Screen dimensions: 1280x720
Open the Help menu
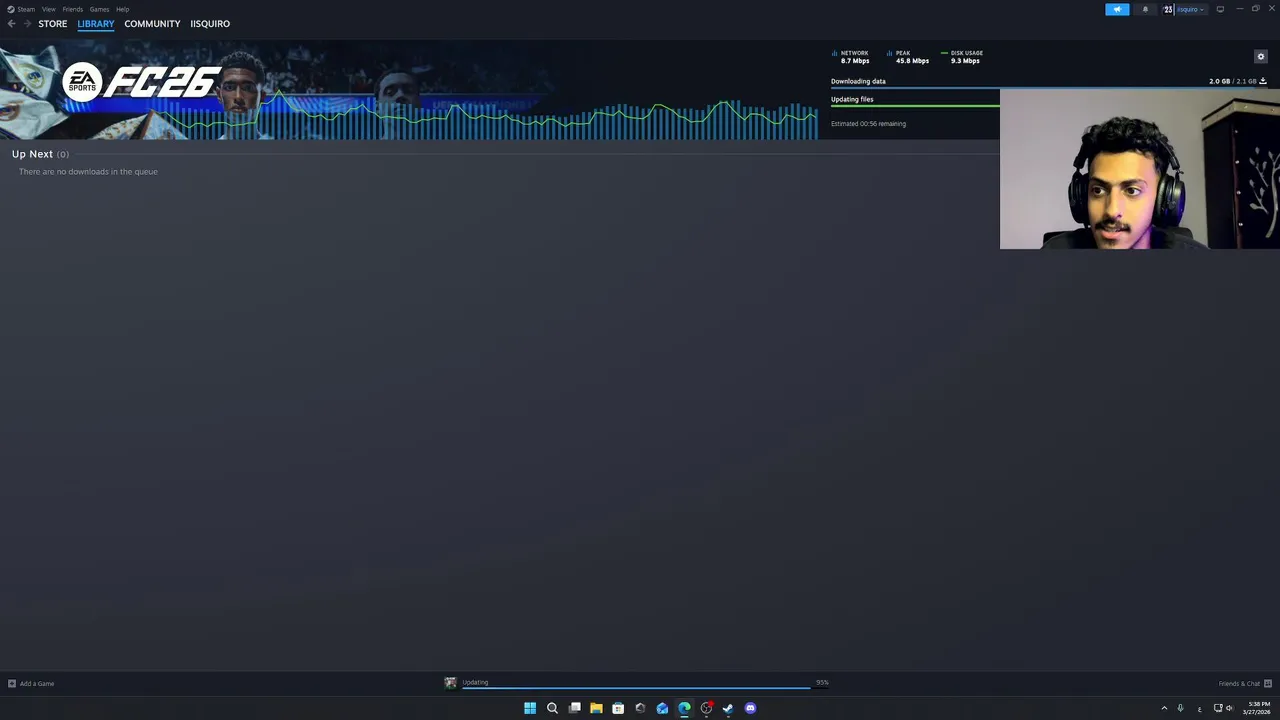[122, 9]
